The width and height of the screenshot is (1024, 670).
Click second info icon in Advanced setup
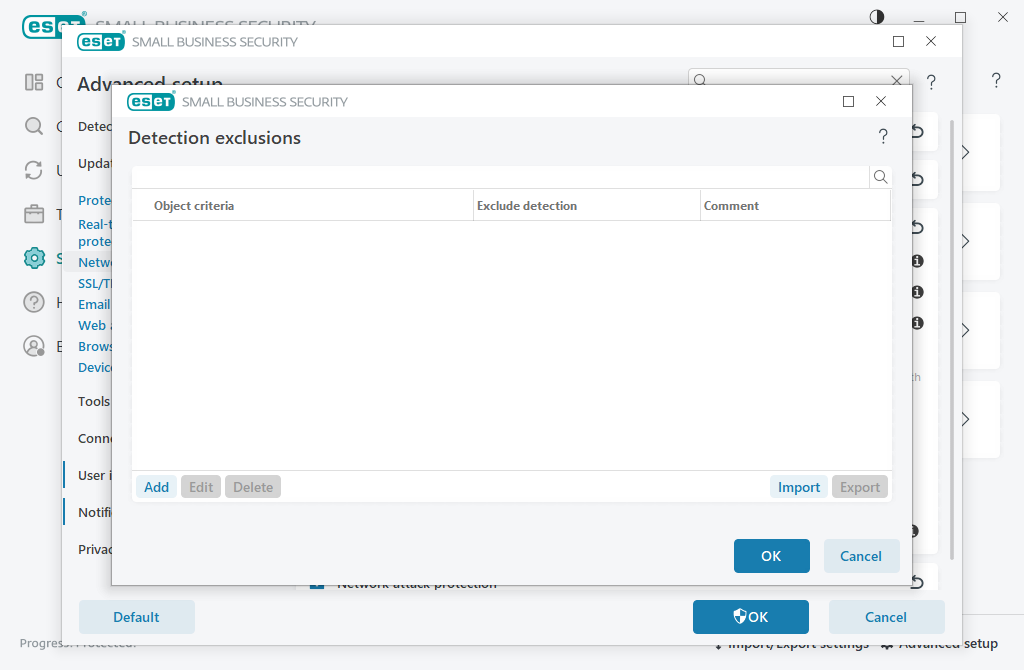[x=918, y=292]
